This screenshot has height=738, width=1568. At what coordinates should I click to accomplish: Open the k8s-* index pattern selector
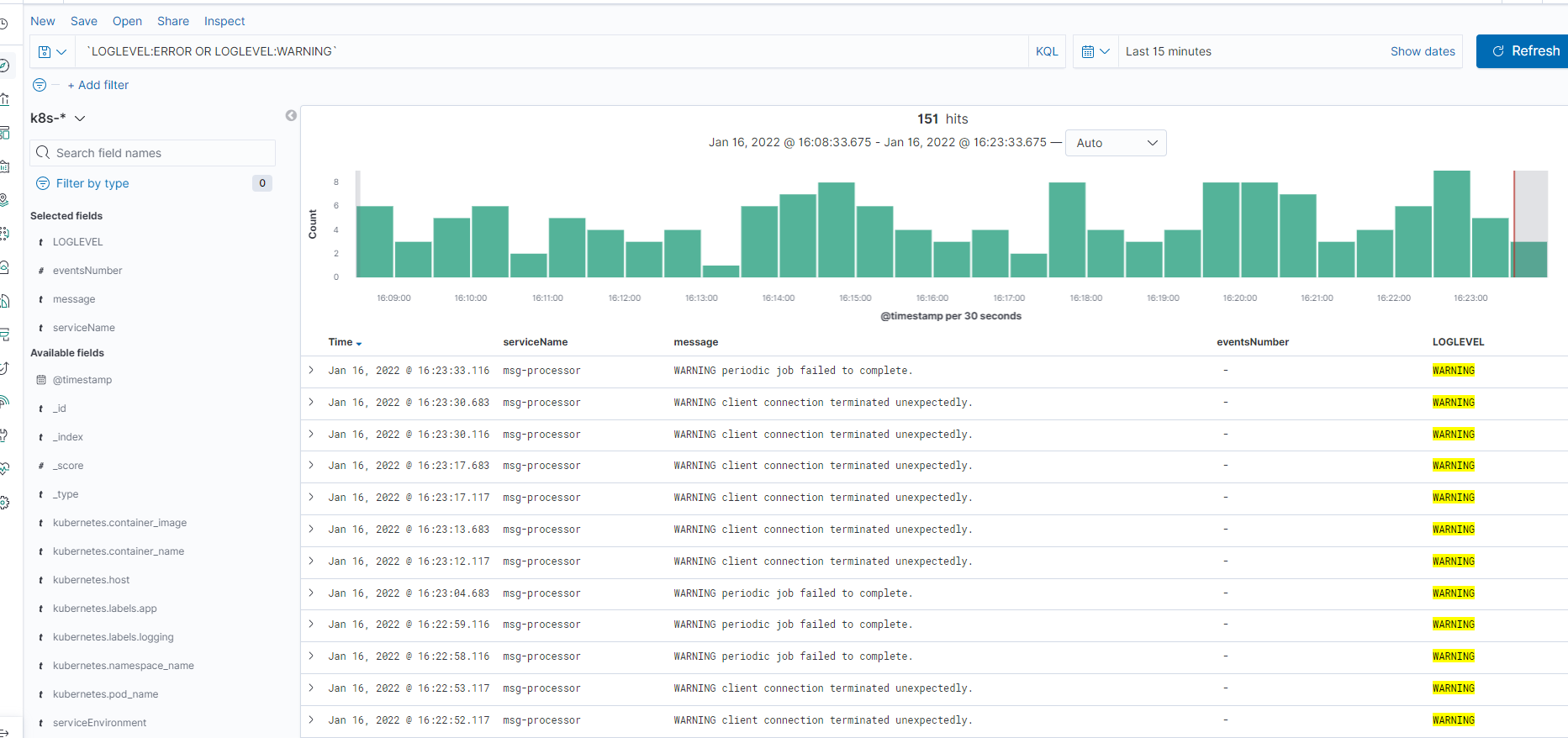(57, 119)
